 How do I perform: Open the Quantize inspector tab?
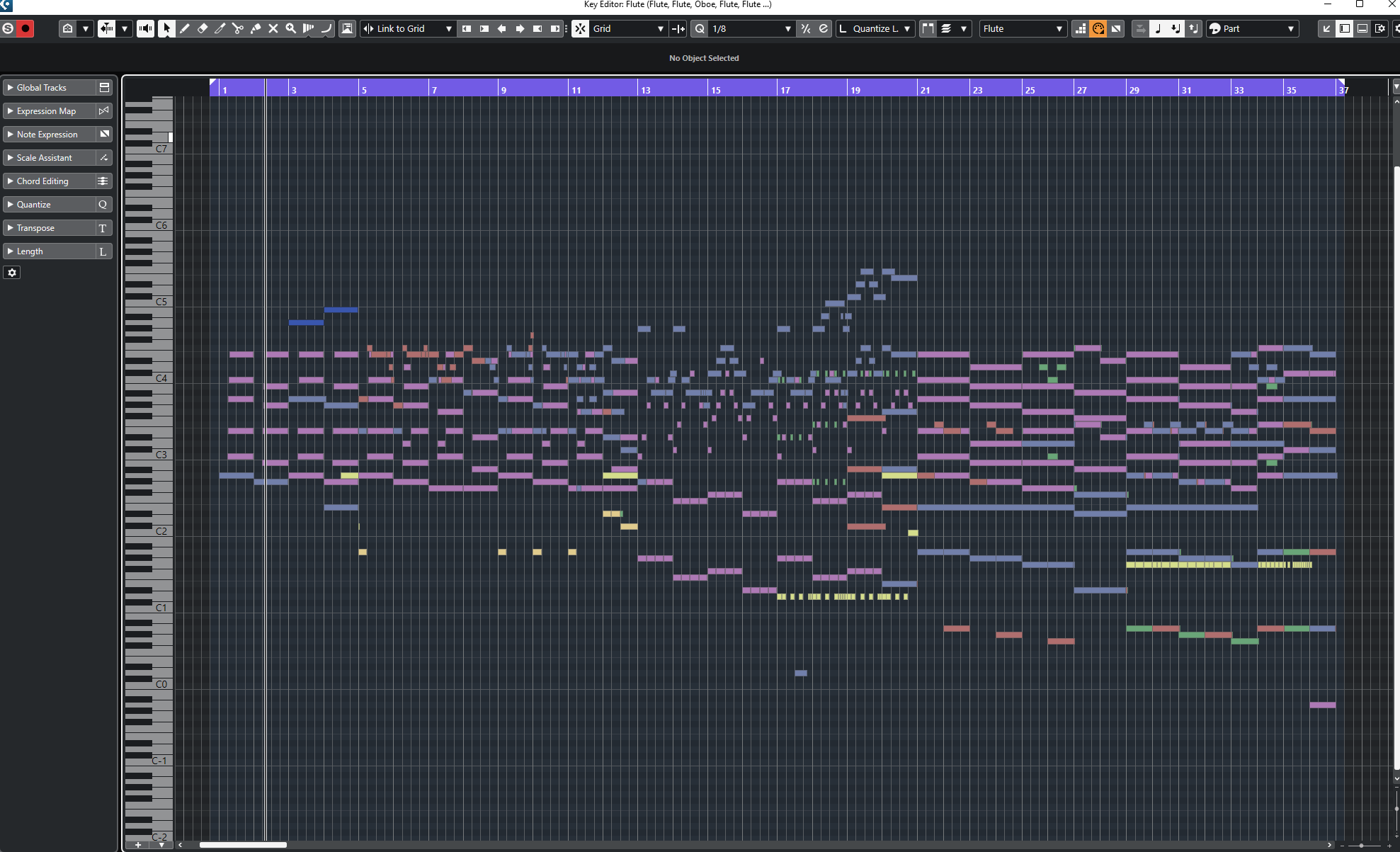point(48,205)
